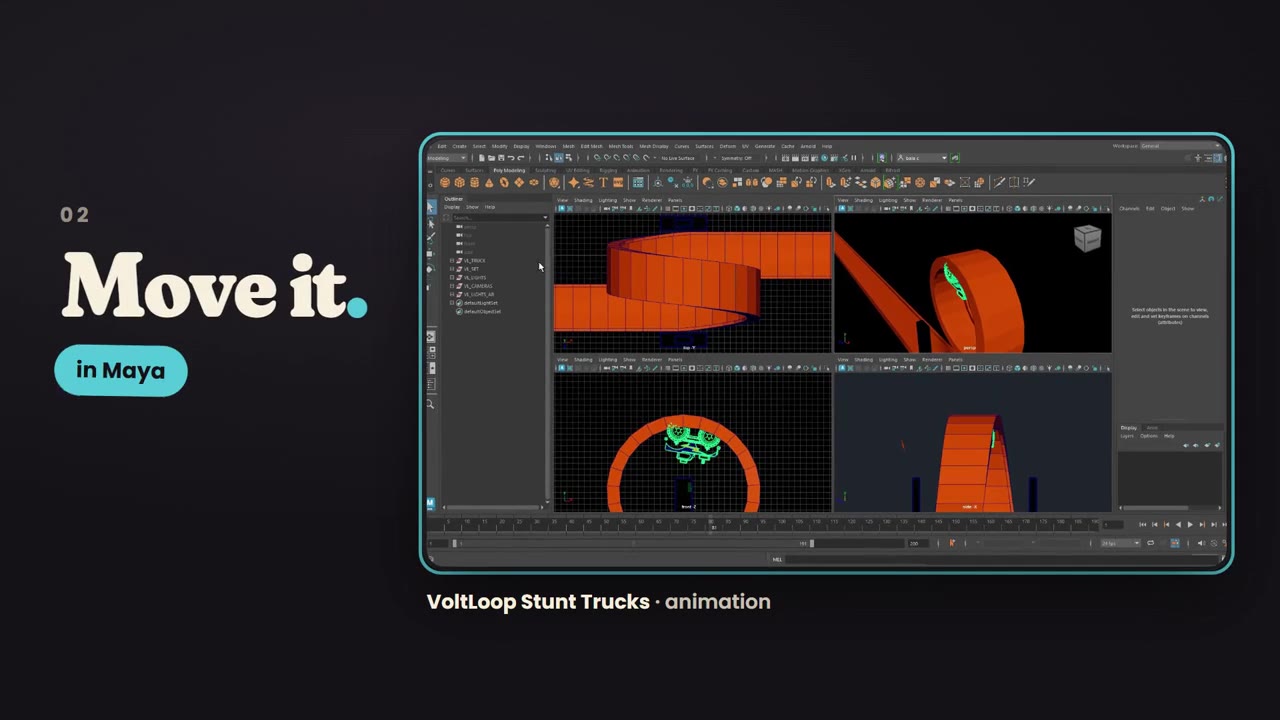
Task: Open the Symmetry: Off dropdown
Action: coord(736,158)
